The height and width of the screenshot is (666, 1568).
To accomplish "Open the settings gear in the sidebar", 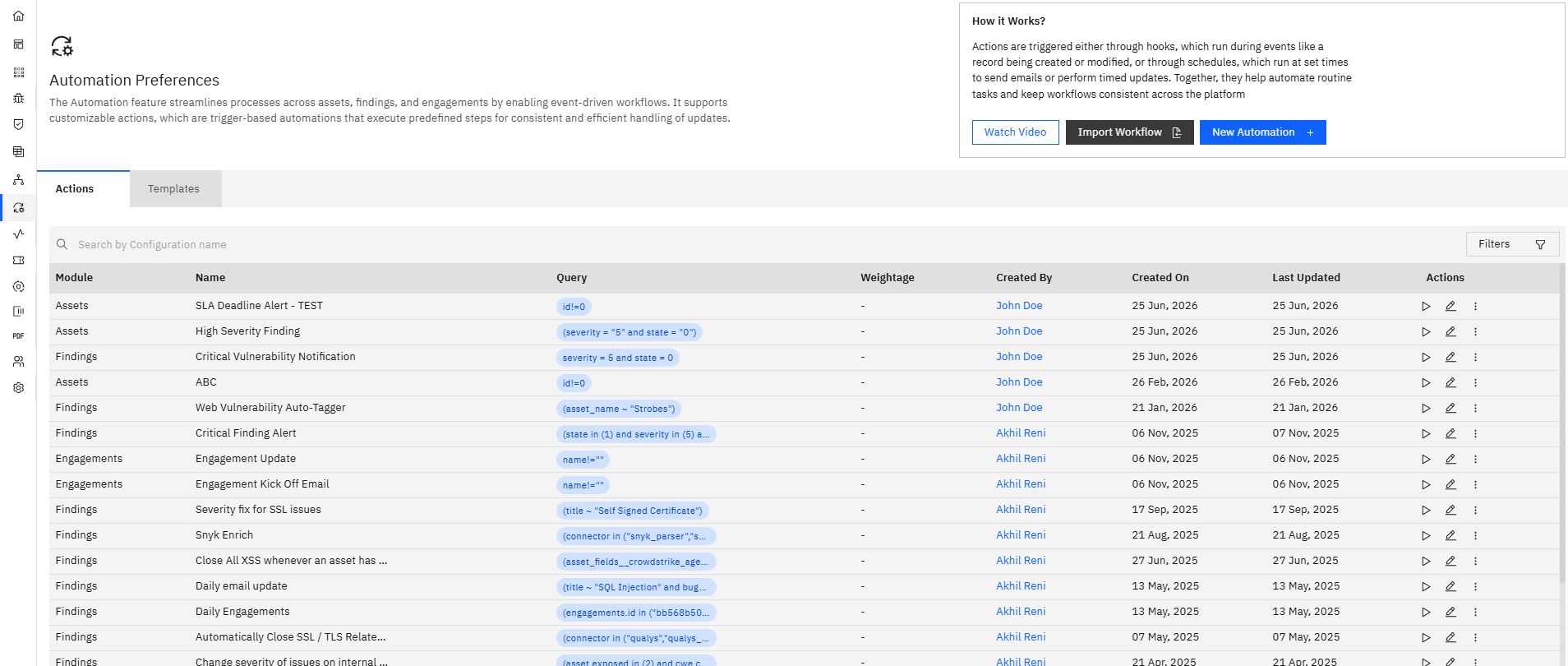I will [18, 388].
